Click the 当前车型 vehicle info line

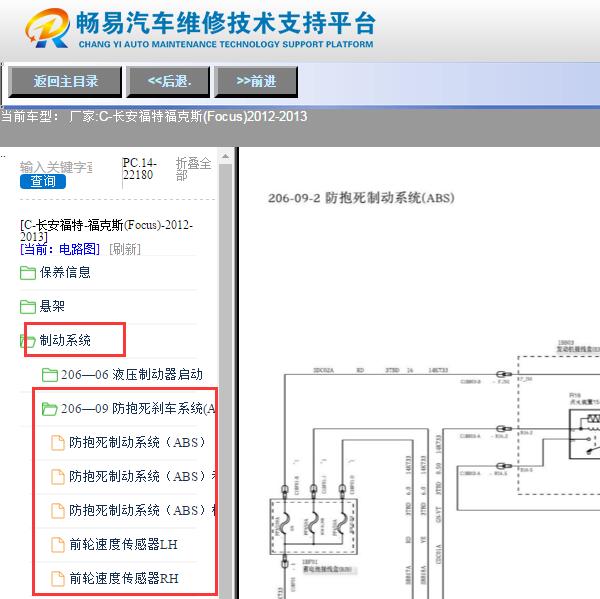tap(154, 116)
